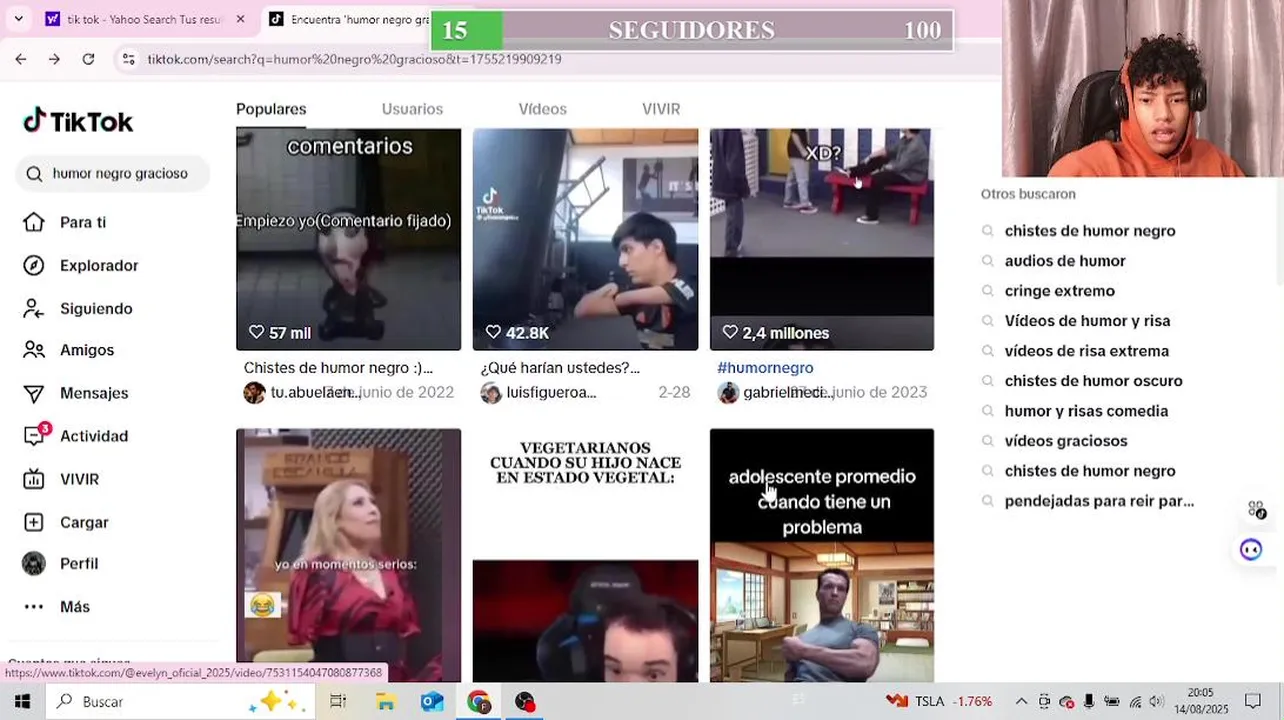The height and width of the screenshot is (720, 1284).
Task: Open the Más three-dots icon
Action: pos(34,606)
